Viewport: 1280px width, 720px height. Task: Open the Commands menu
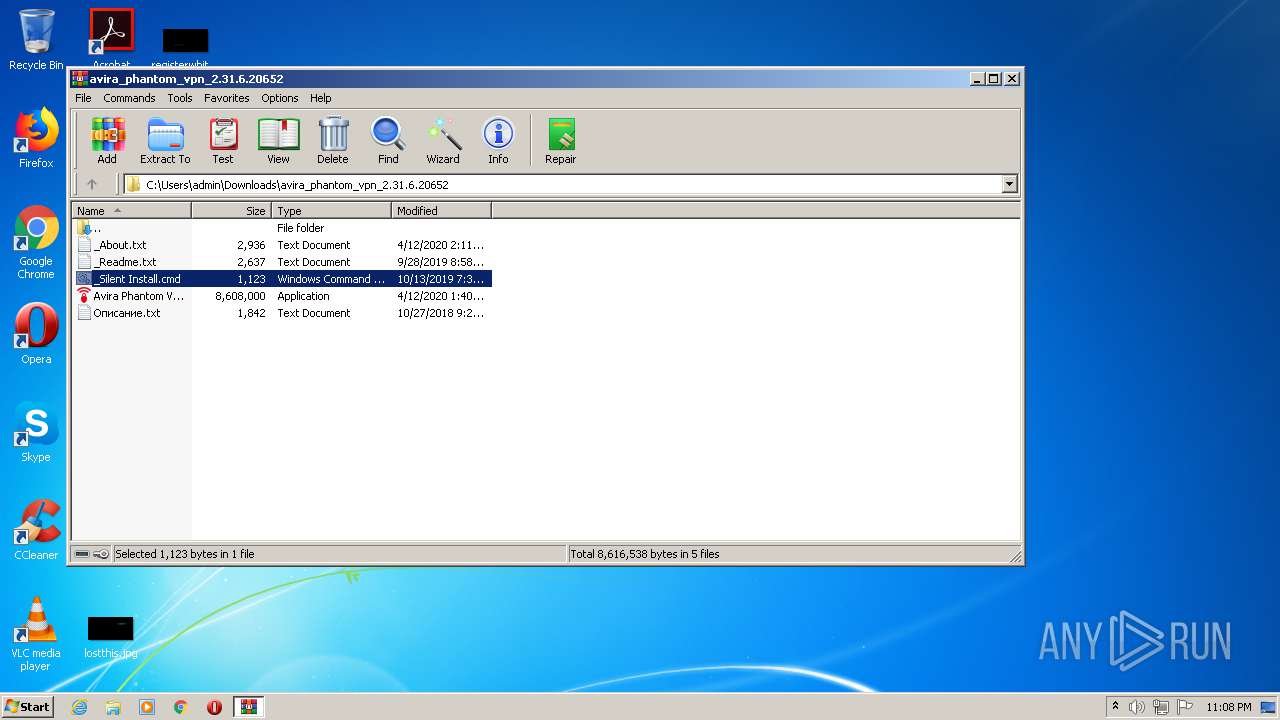129,98
